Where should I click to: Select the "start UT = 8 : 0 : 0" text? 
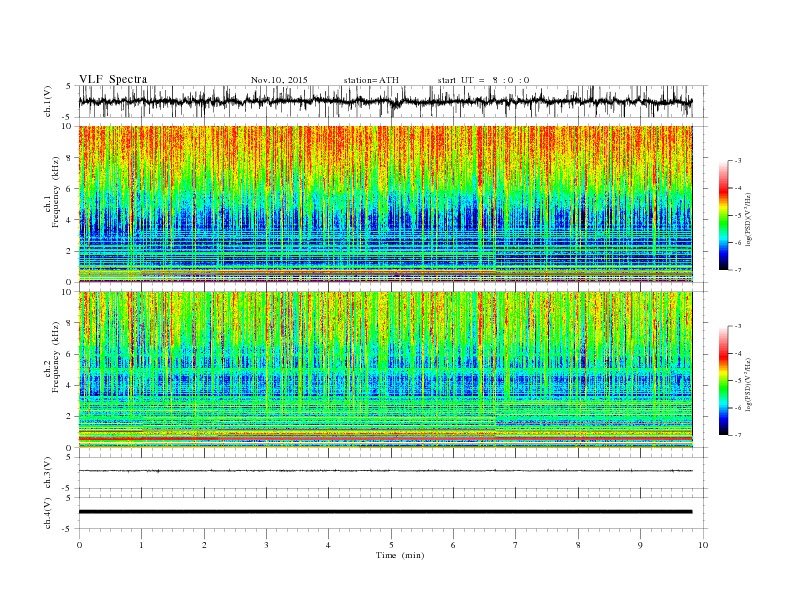pos(483,80)
